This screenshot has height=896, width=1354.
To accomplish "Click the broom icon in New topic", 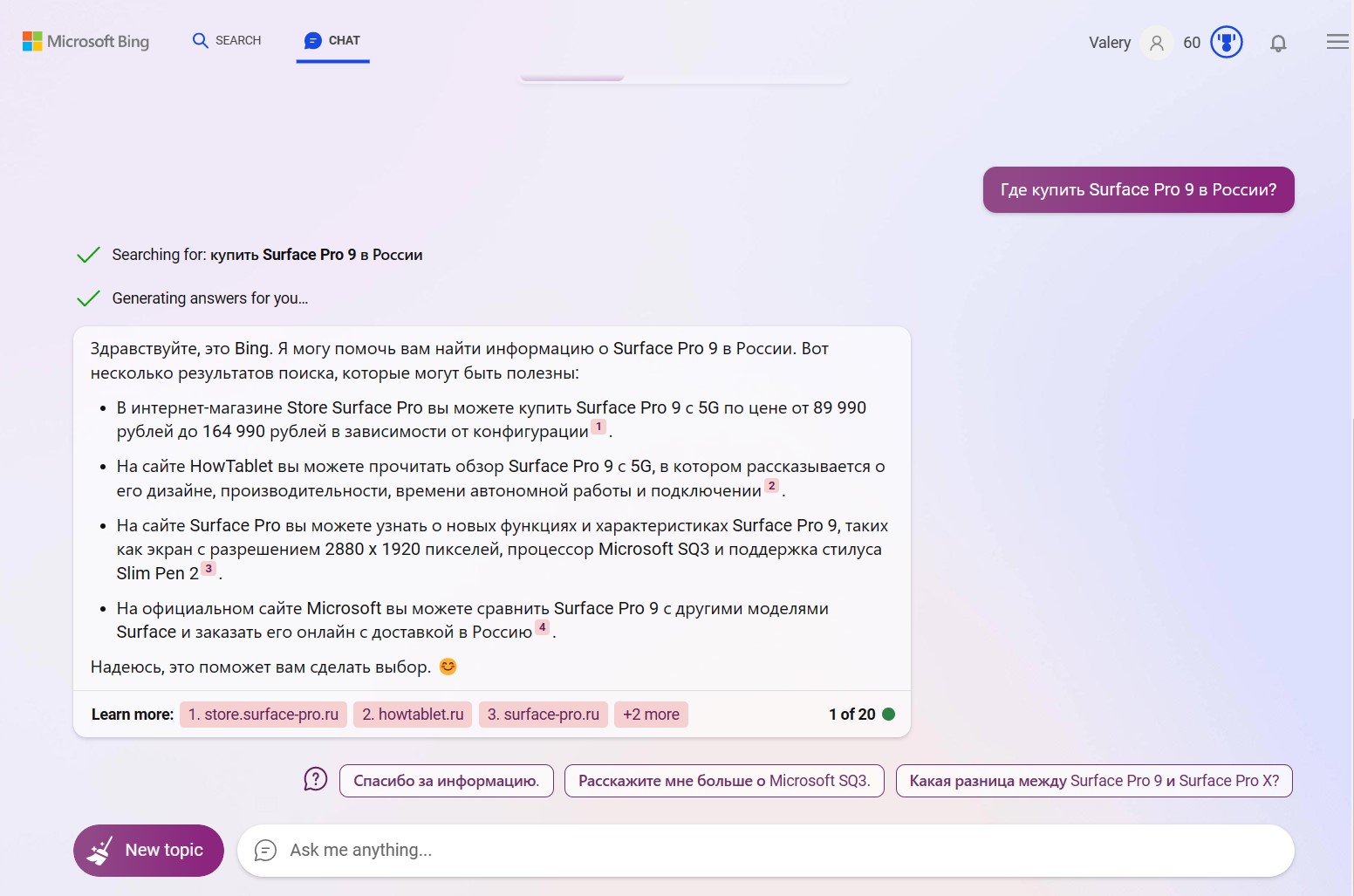I will click(x=100, y=851).
